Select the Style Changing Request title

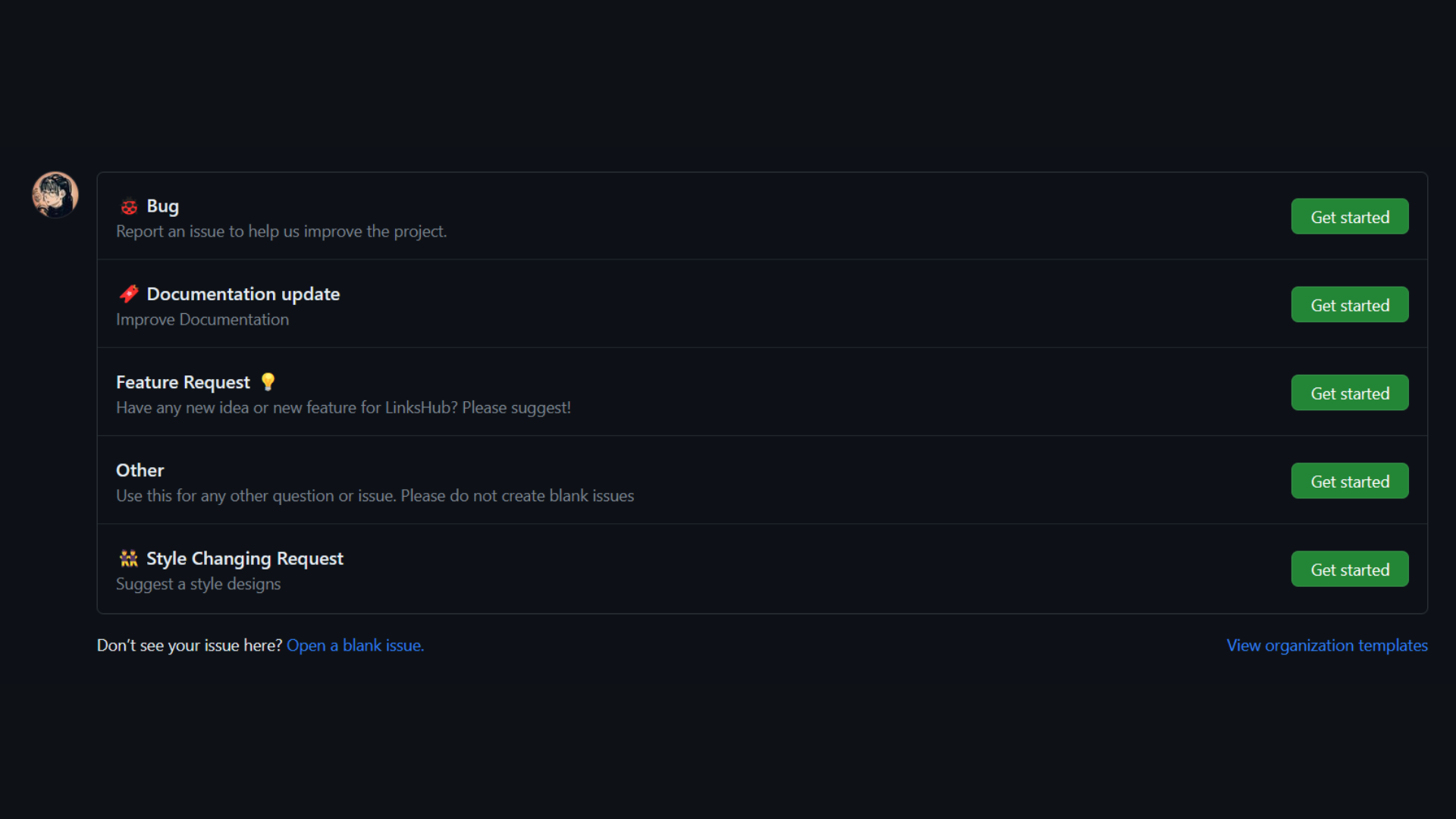point(244,559)
